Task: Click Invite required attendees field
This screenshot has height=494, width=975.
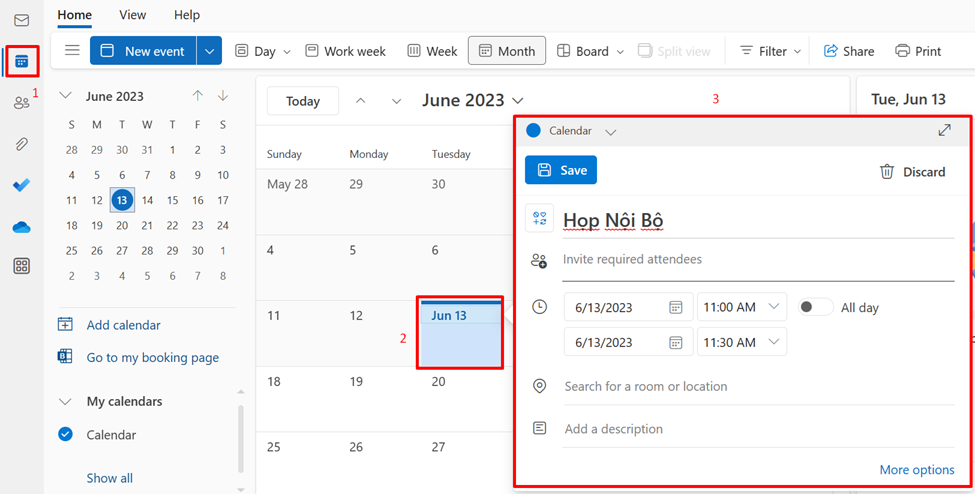Action: coord(758,259)
